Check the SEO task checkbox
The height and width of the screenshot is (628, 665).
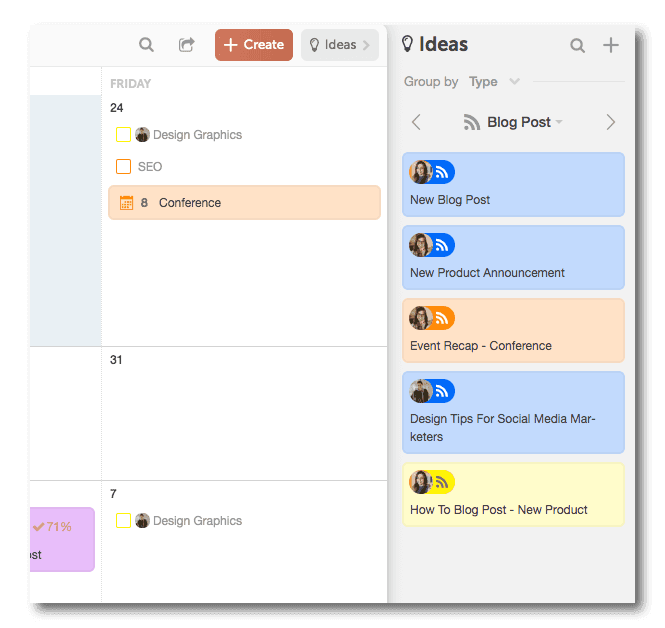[x=124, y=167]
